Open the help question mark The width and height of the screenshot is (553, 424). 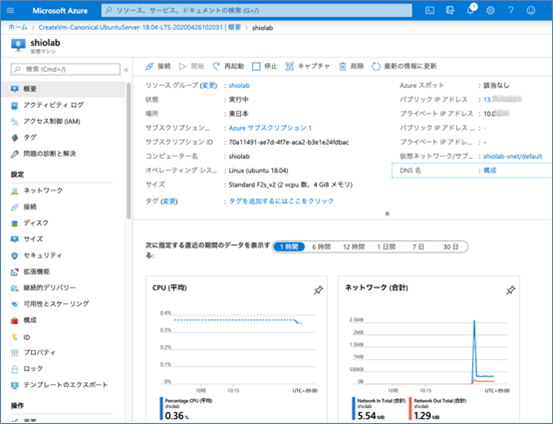[511, 11]
